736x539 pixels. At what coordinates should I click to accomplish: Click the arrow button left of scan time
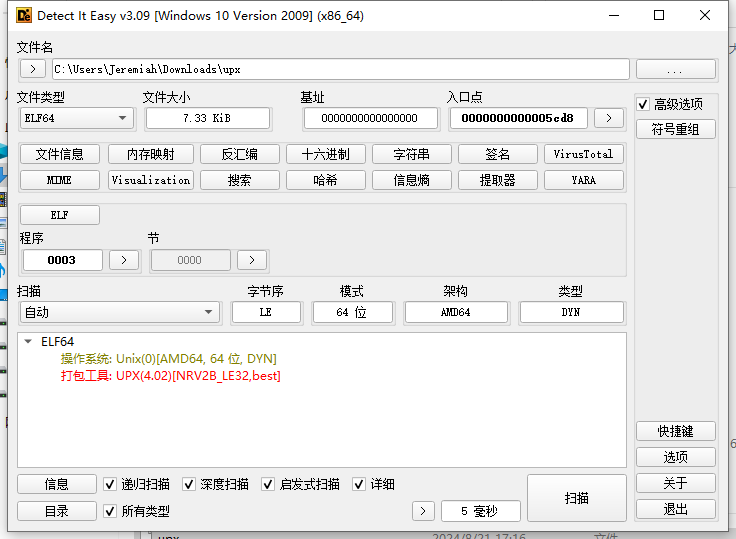click(x=424, y=511)
